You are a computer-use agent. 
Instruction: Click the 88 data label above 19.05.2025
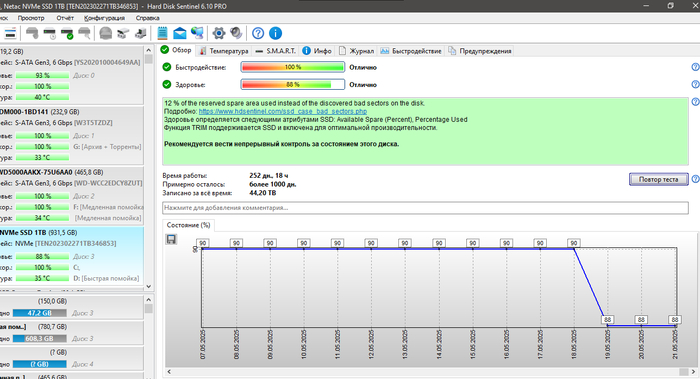[x=607, y=319]
